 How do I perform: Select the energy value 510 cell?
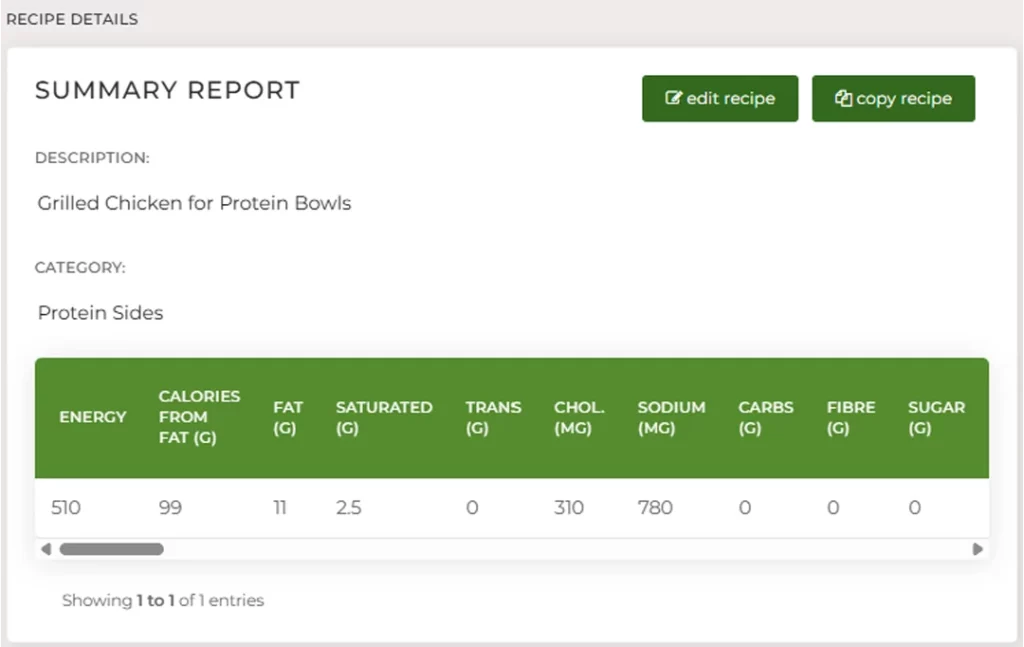click(x=66, y=507)
